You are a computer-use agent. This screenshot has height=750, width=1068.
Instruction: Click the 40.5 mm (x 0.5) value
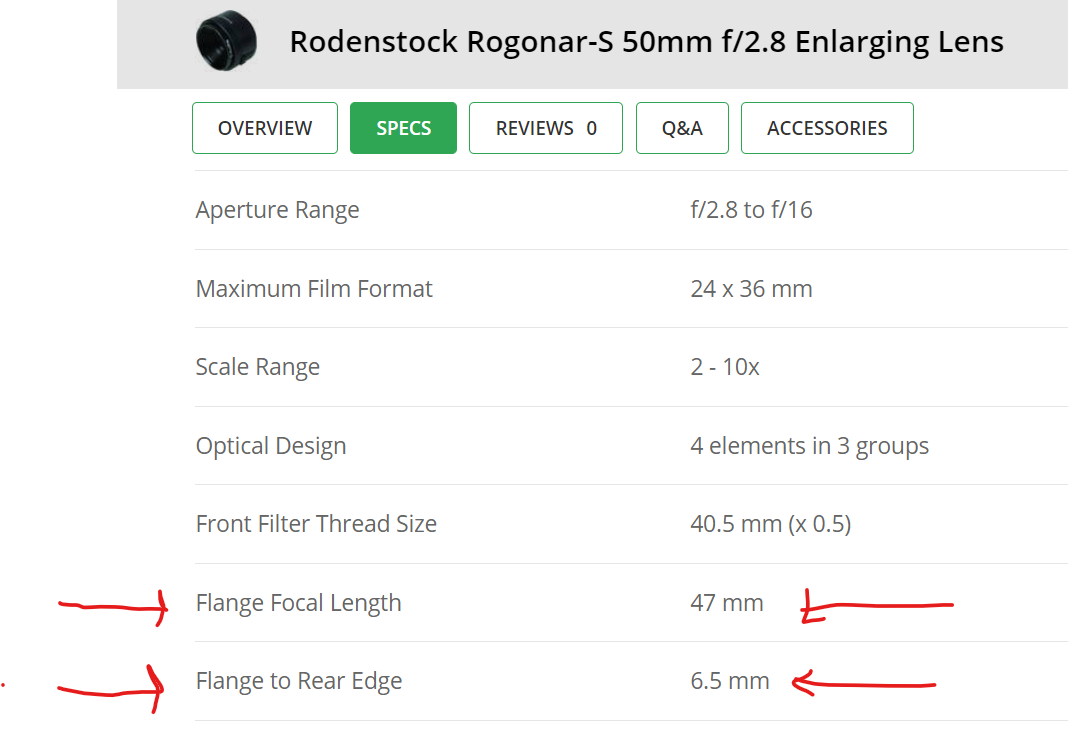(770, 524)
